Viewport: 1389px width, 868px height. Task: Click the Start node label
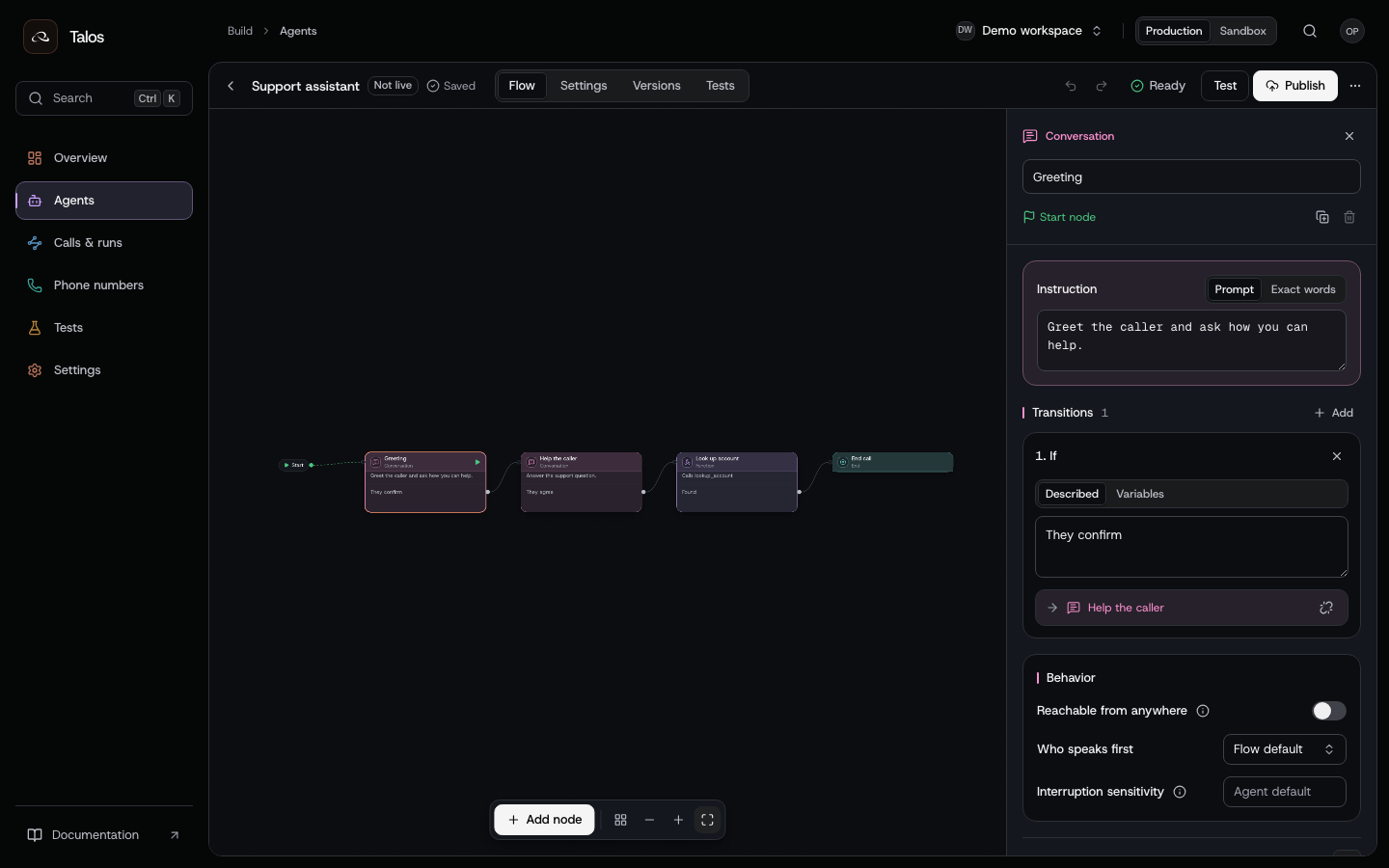(x=1059, y=217)
